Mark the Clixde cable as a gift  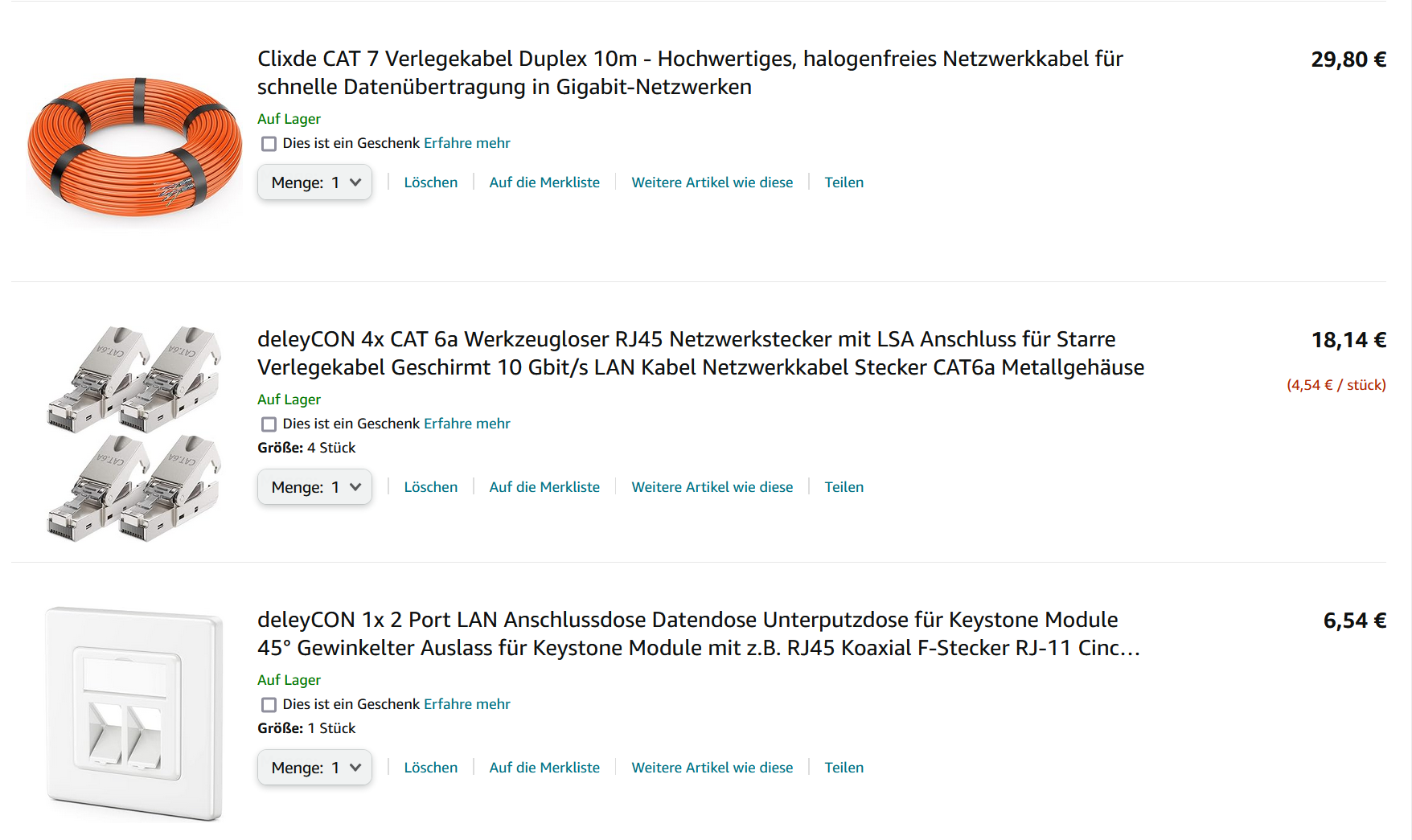pos(269,144)
